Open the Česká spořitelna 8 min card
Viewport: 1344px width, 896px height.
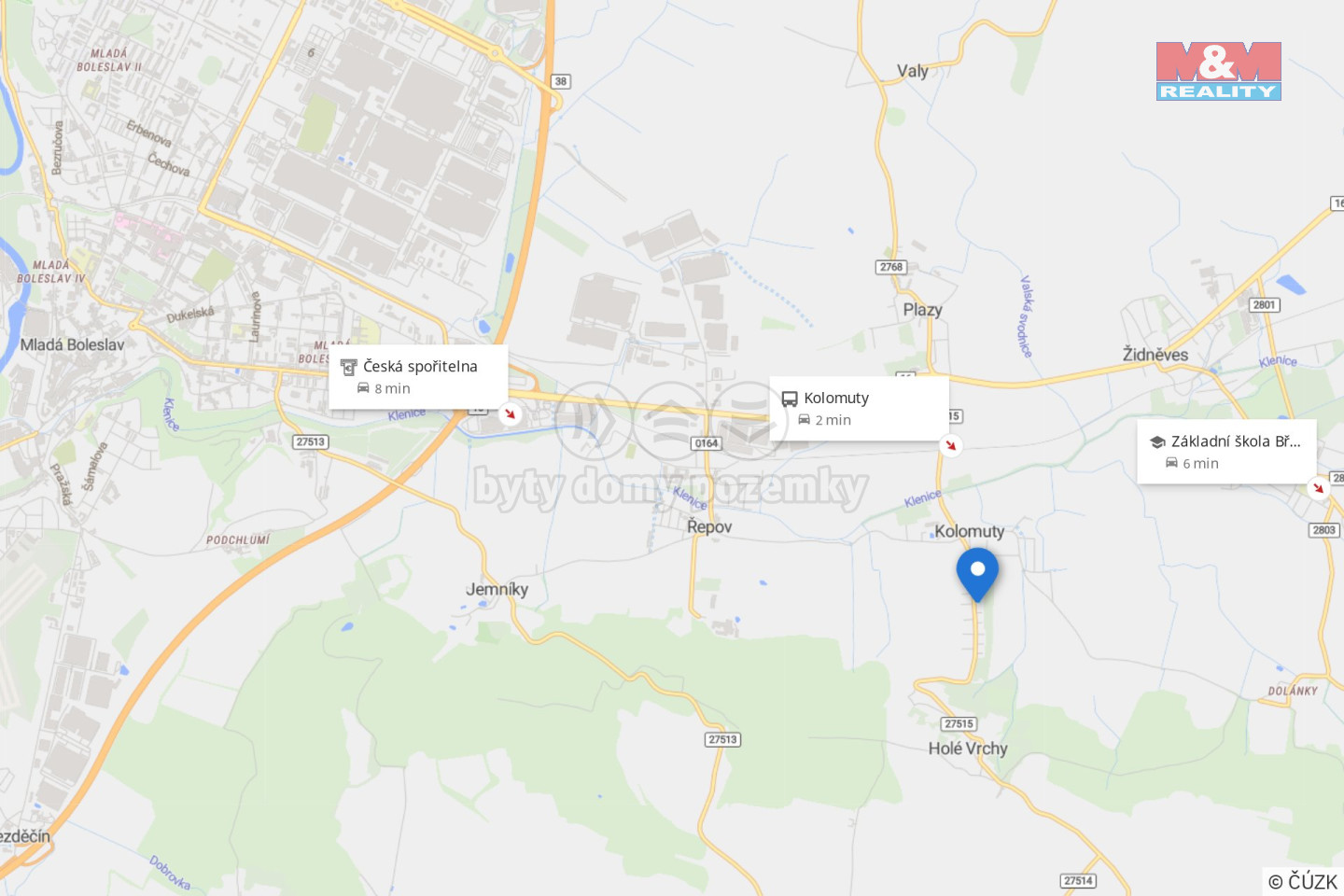[x=418, y=377]
